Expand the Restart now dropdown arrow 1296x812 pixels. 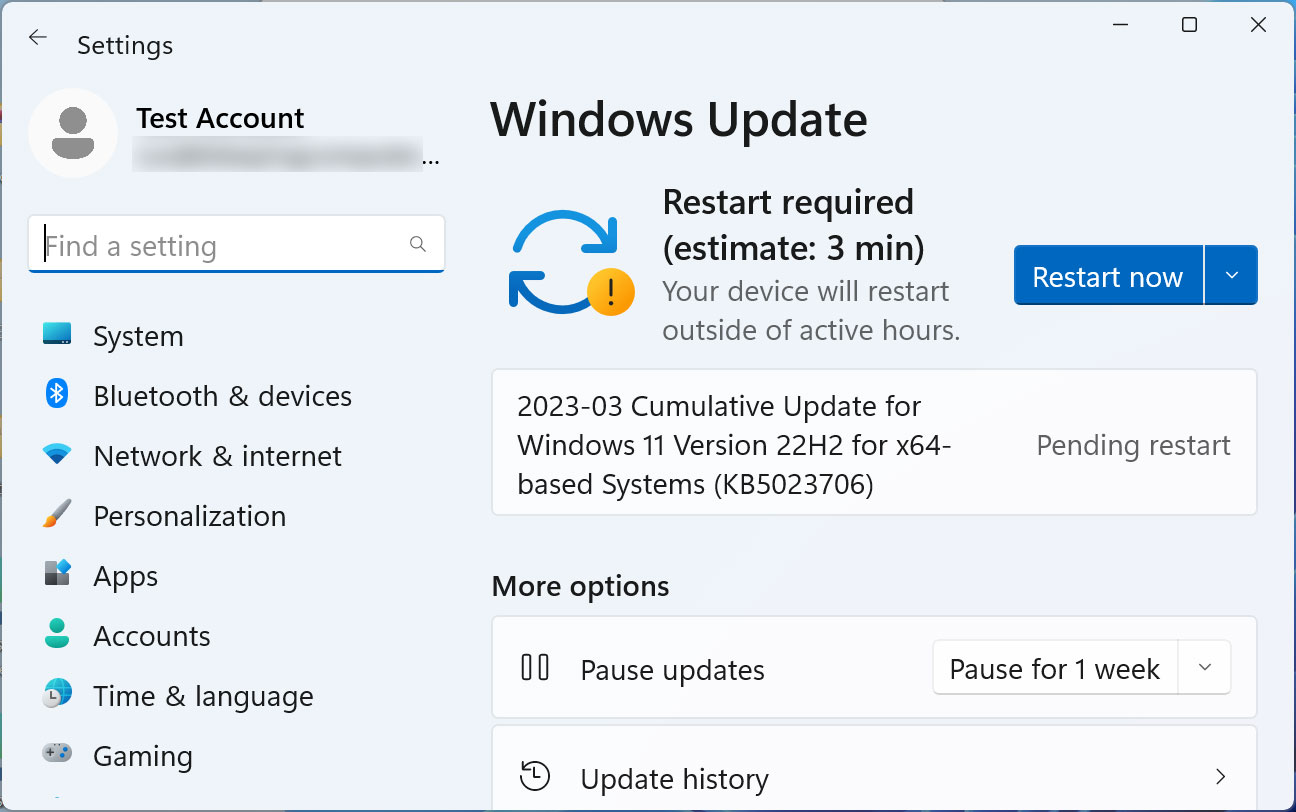pos(1231,276)
